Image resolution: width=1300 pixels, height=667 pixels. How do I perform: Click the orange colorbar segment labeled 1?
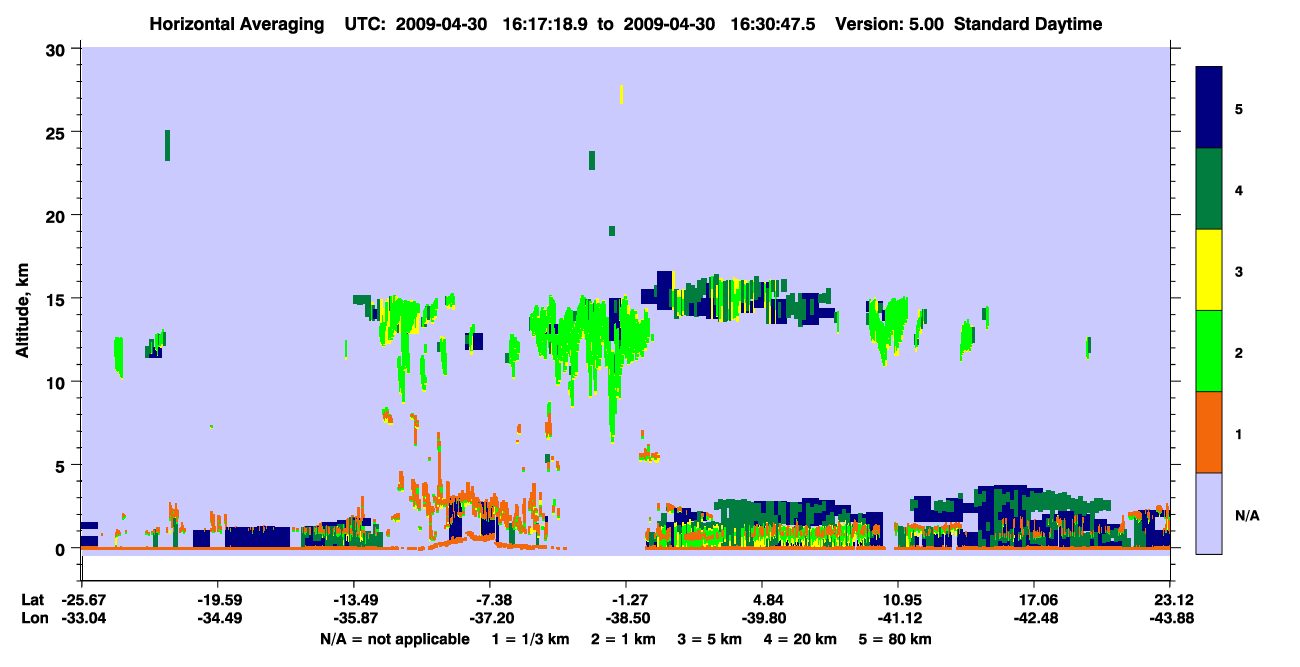click(x=1209, y=432)
